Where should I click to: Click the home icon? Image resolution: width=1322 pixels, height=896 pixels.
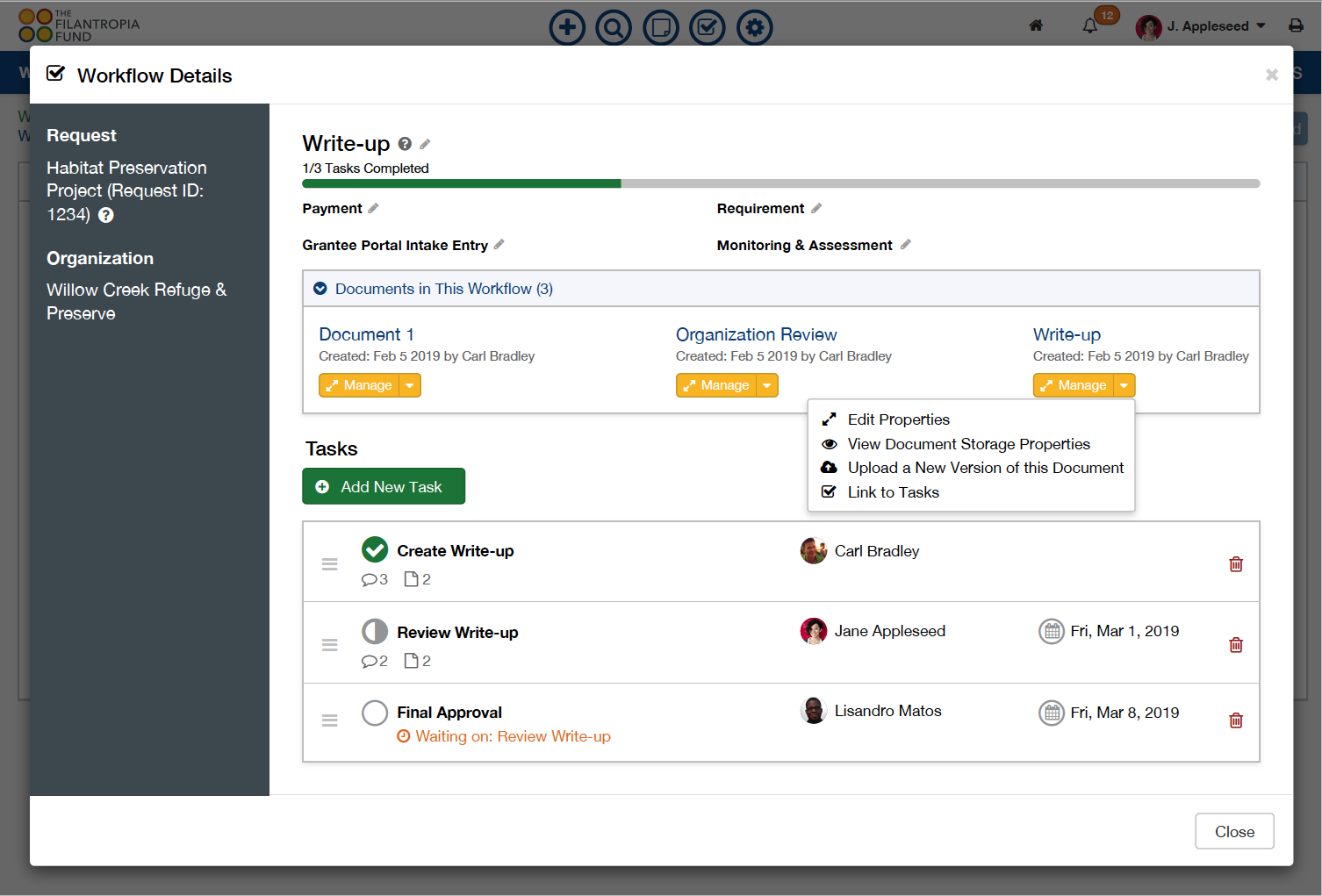[x=1036, y=26]
